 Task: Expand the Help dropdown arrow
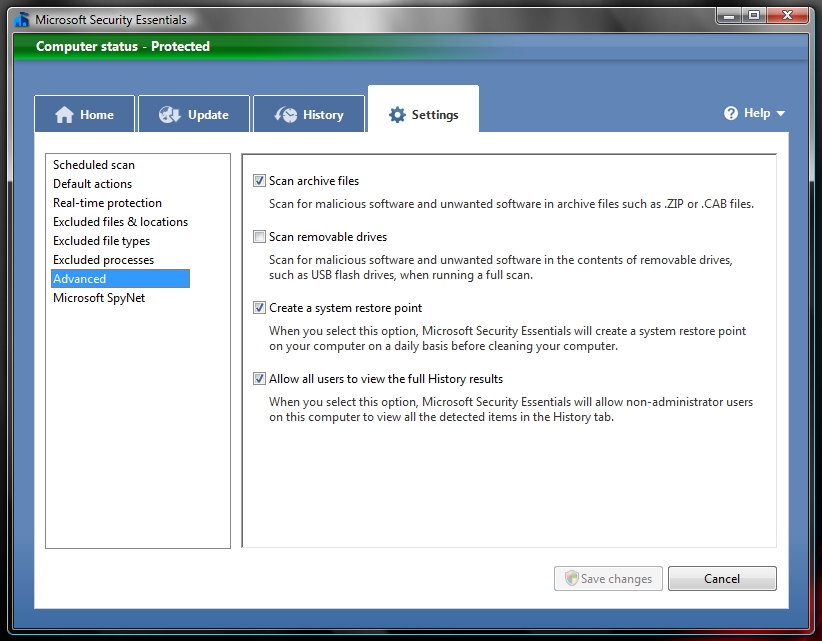781,113
